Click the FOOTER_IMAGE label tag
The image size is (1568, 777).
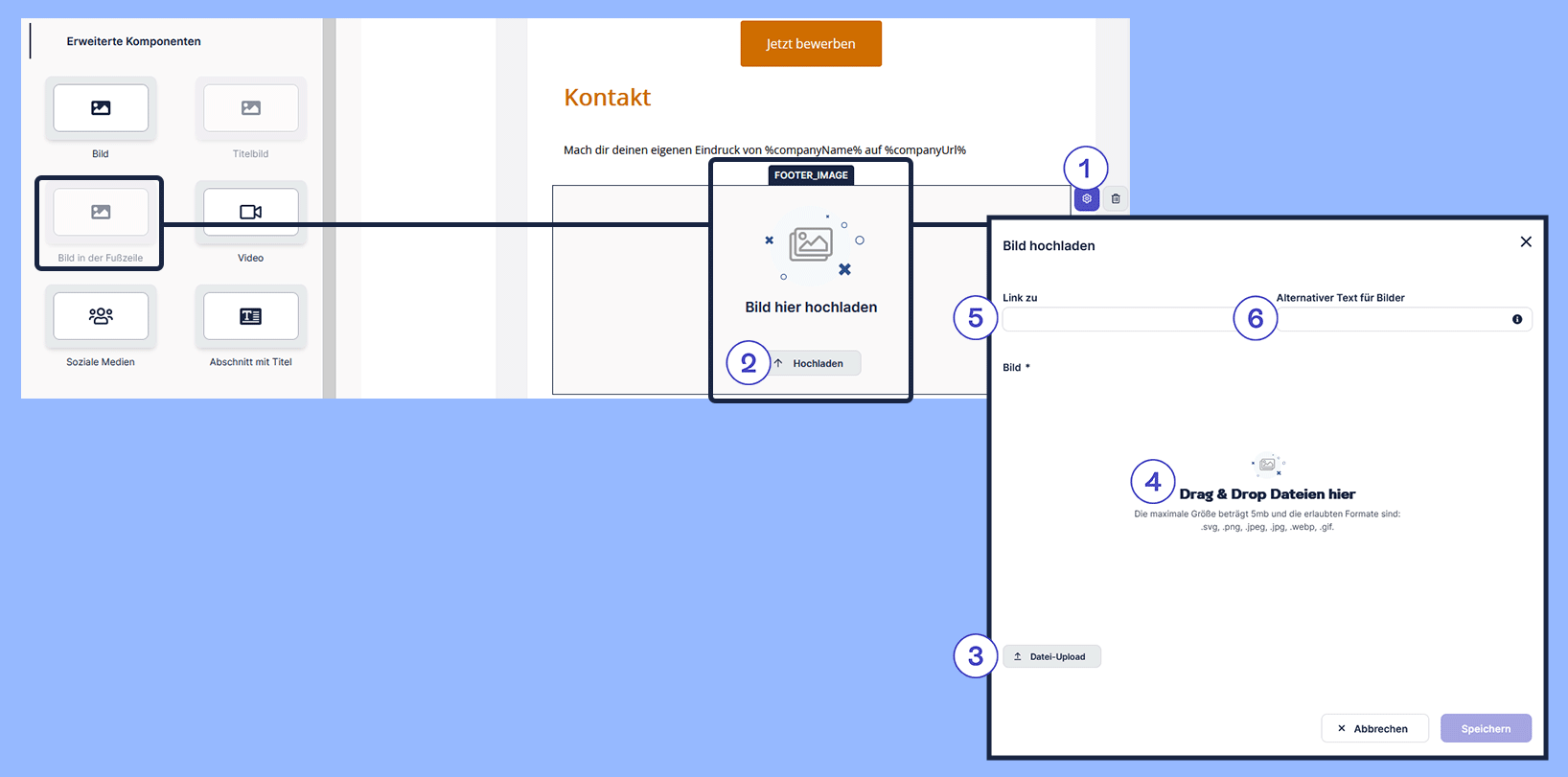[x=811, y=175]
